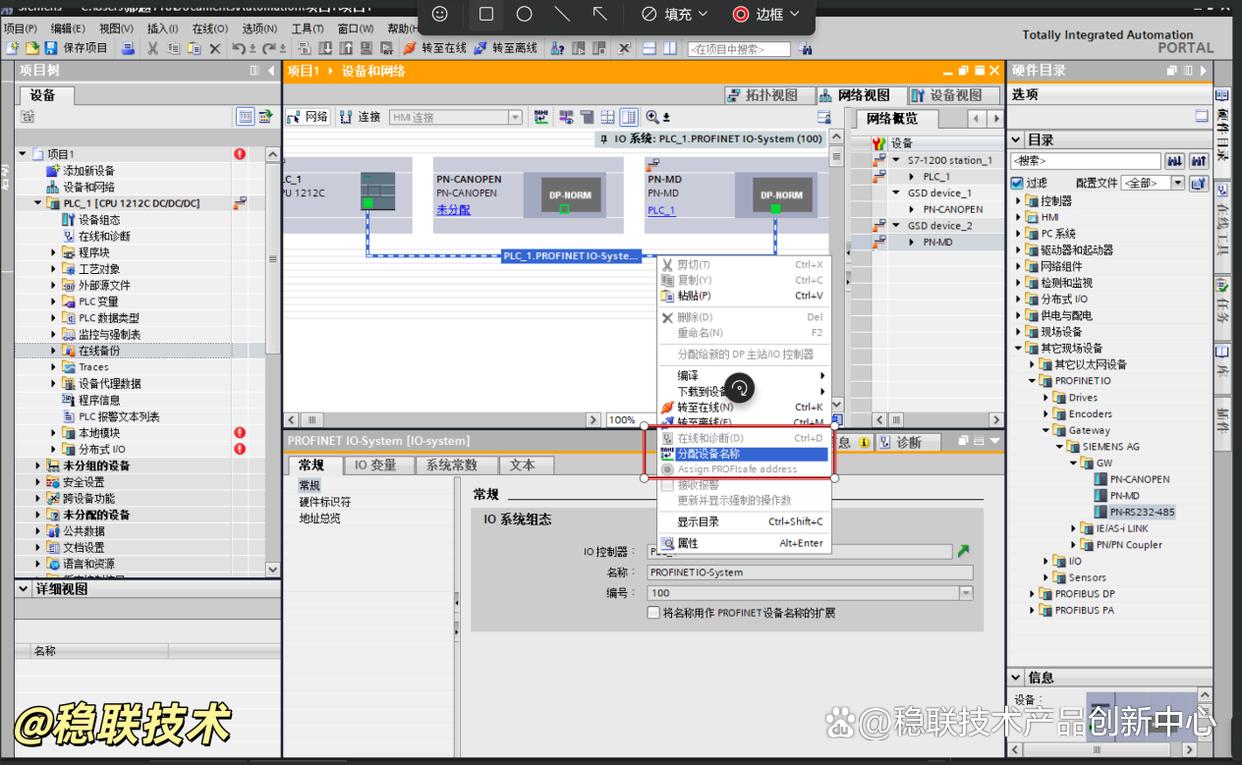This screenshot has height=765, width=1242.
Task: Click the 未分配 link under PN-CANOPEN
Action: [x=453, y=210]
